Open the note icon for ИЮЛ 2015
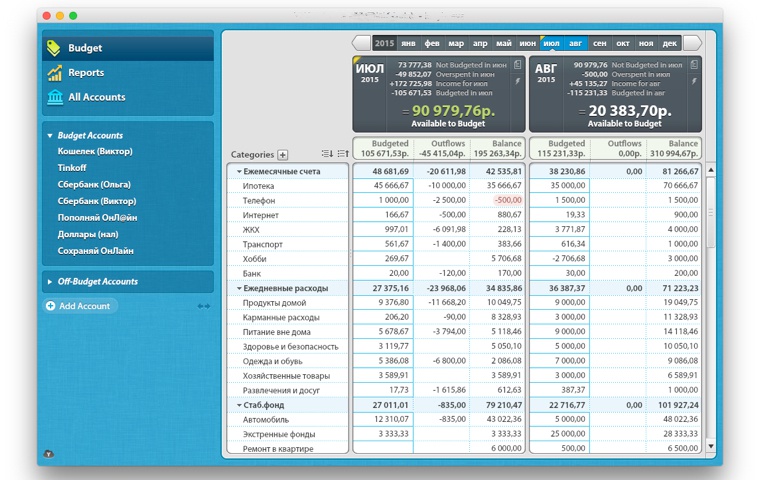This screenshot has height=480, width=760. pos(518,65)
